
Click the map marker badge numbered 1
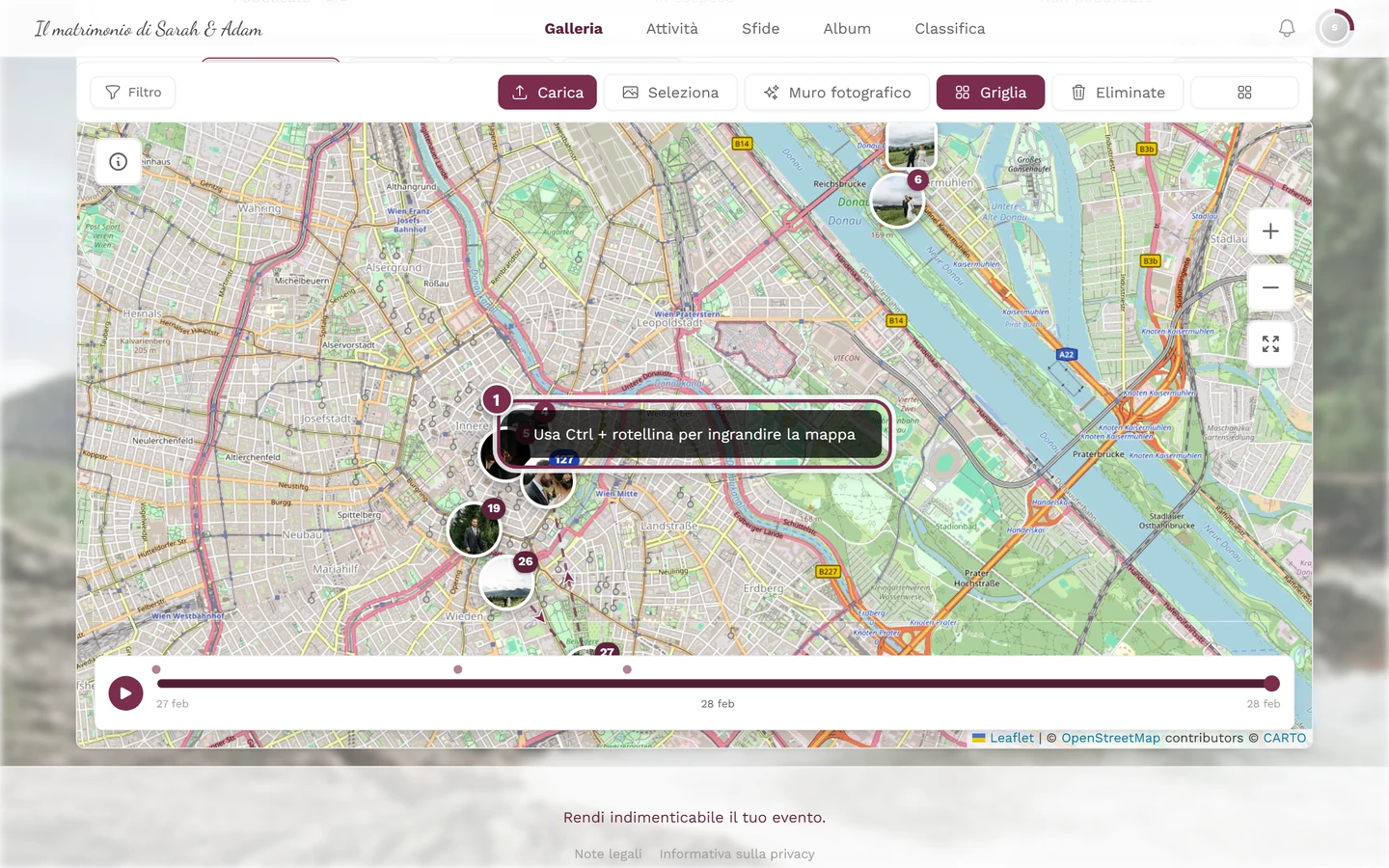pos(497,400)
